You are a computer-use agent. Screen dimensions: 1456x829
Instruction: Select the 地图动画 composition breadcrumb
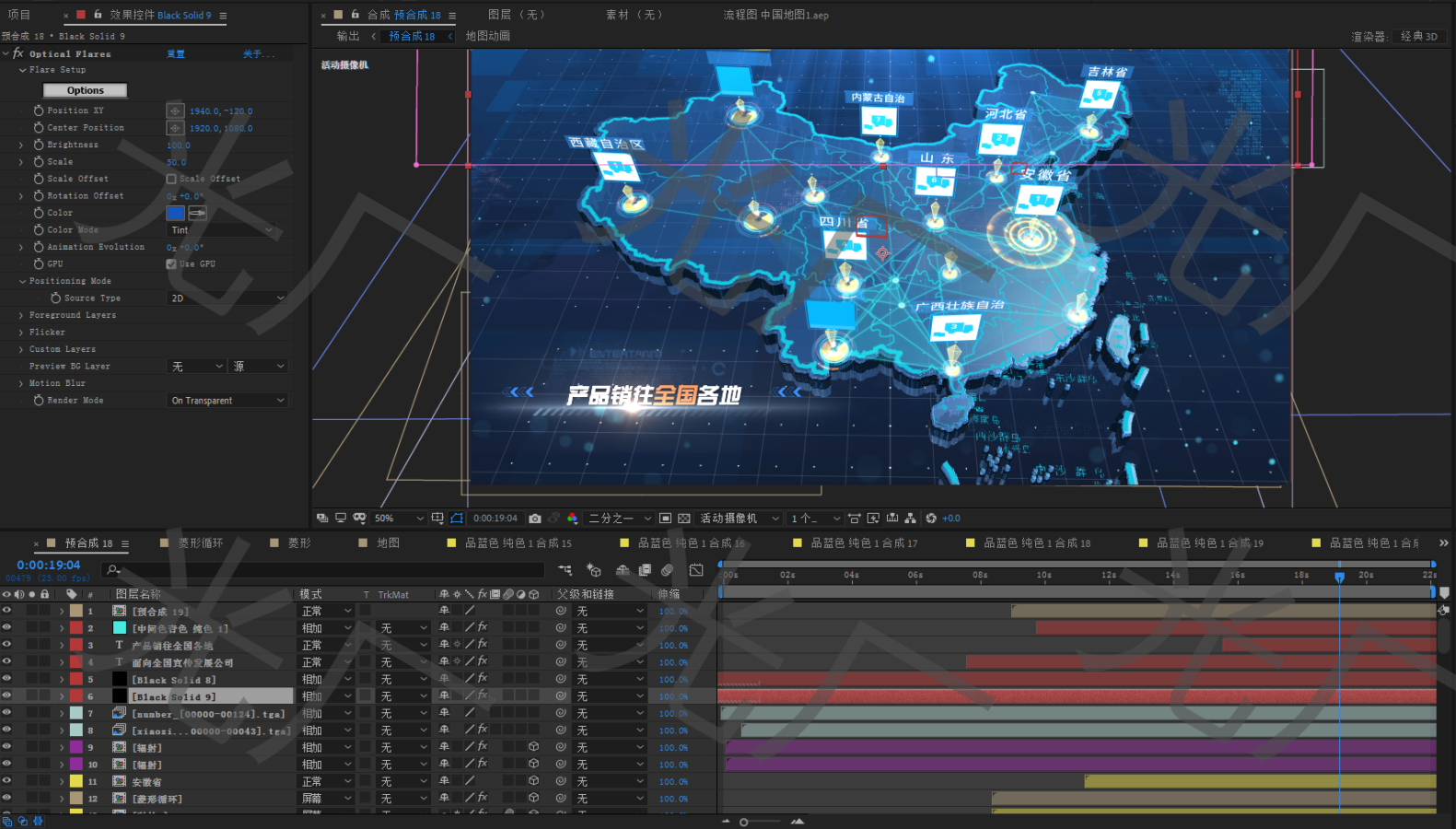(487, 36)
